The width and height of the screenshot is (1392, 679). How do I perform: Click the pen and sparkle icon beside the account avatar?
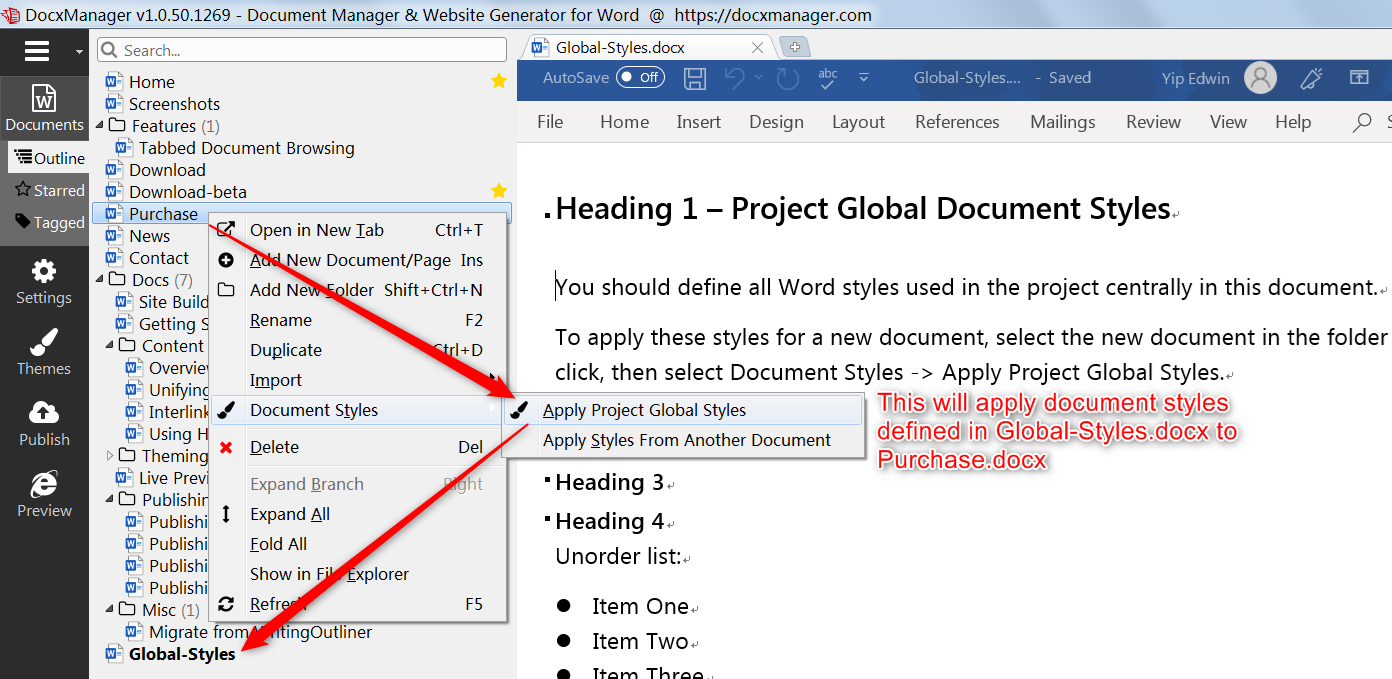1311,78
